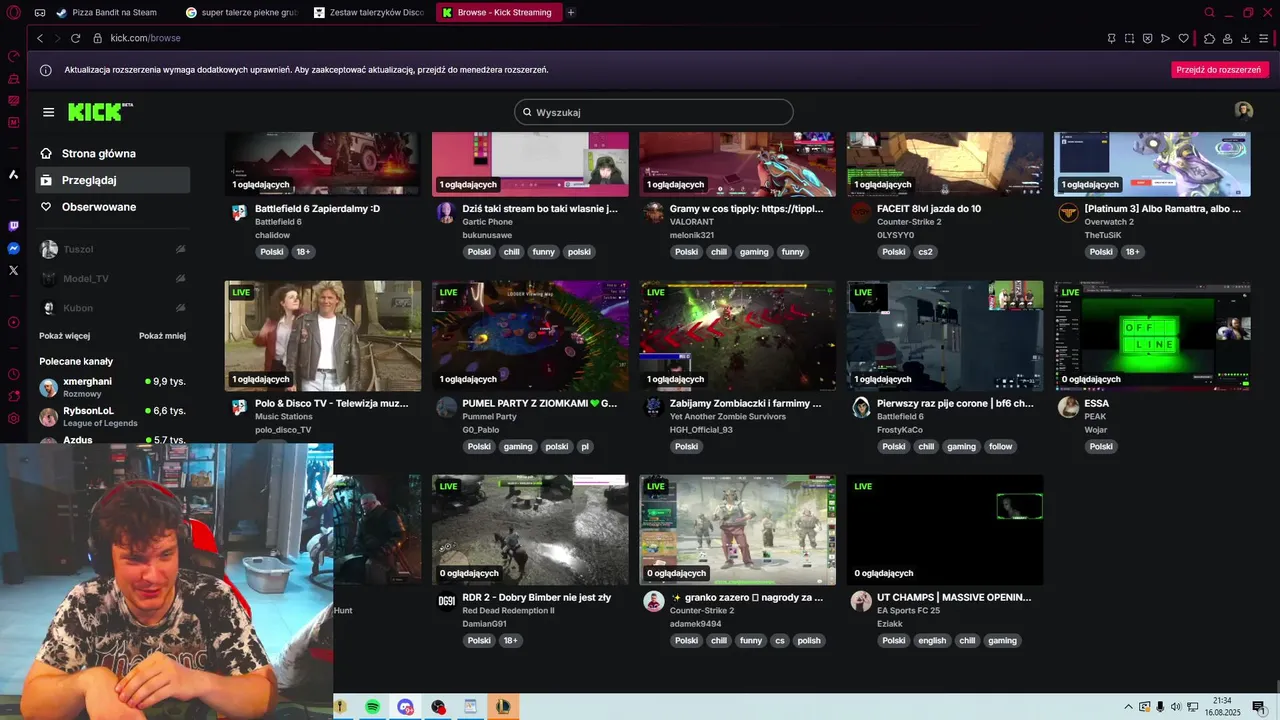Open recommended channel RybsonLoL
The width and height of the screenshot is (1280, 720).
pos(112,416)
